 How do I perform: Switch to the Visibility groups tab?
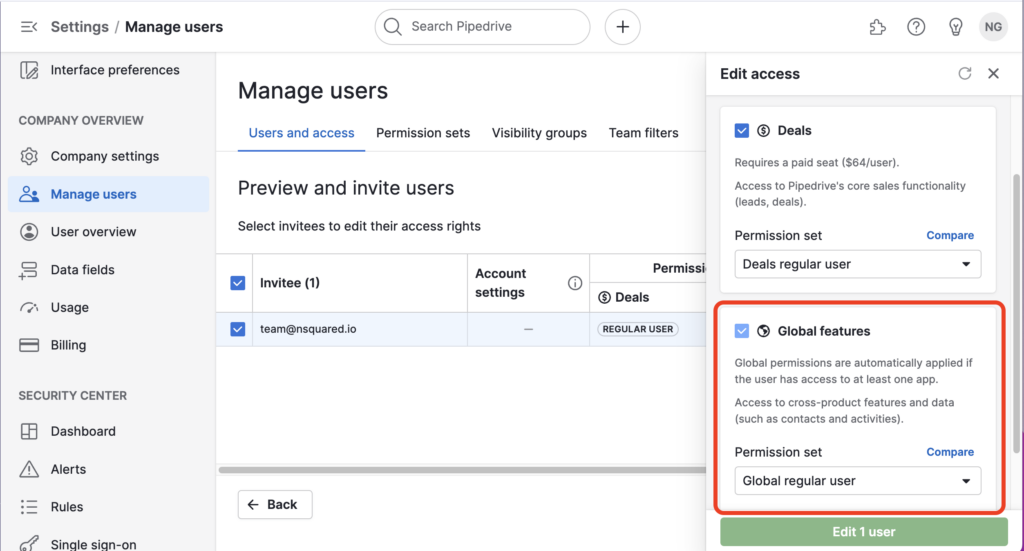click(x=539, y=133)
